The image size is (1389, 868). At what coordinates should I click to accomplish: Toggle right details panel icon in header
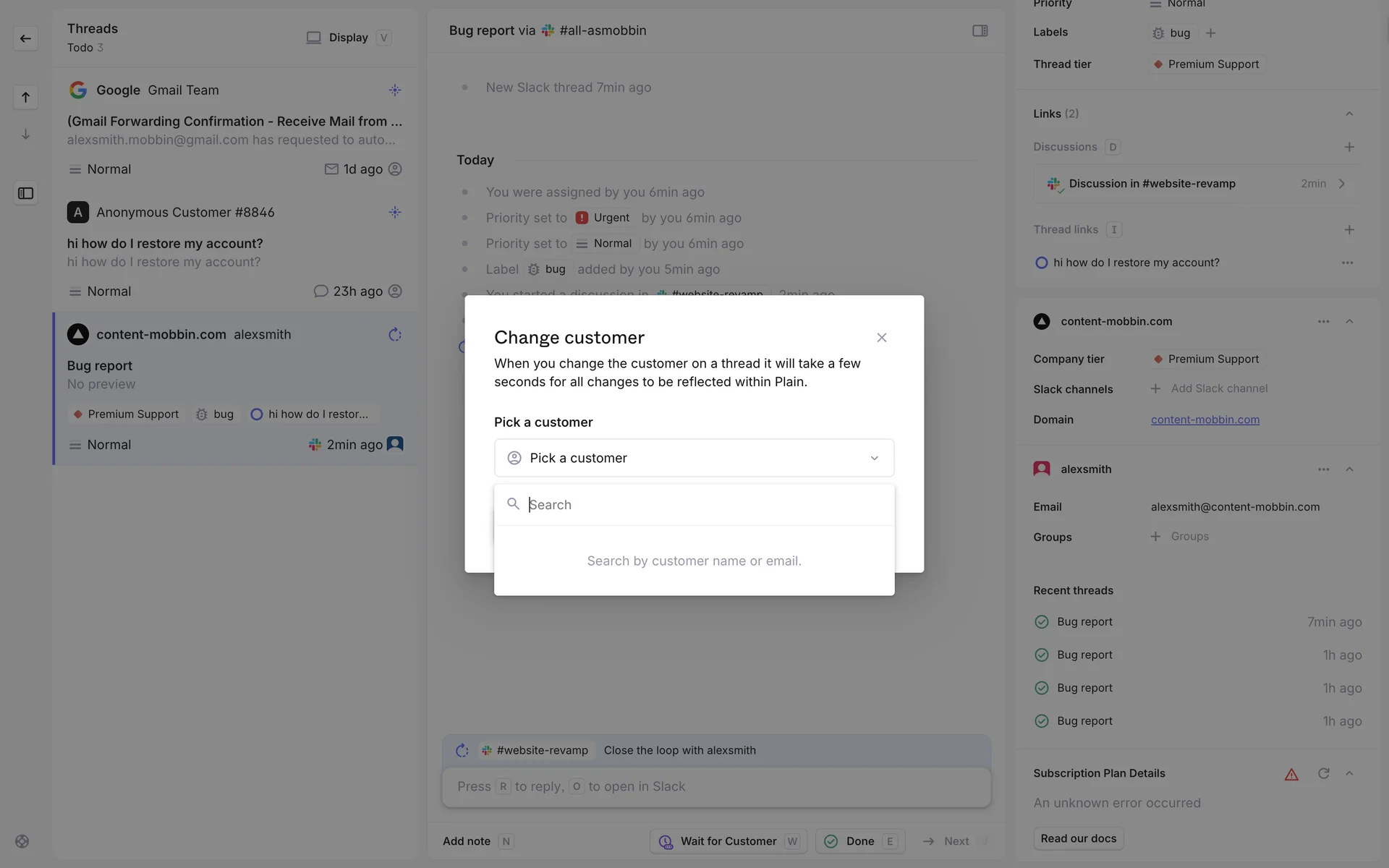[x=980, y=30]
